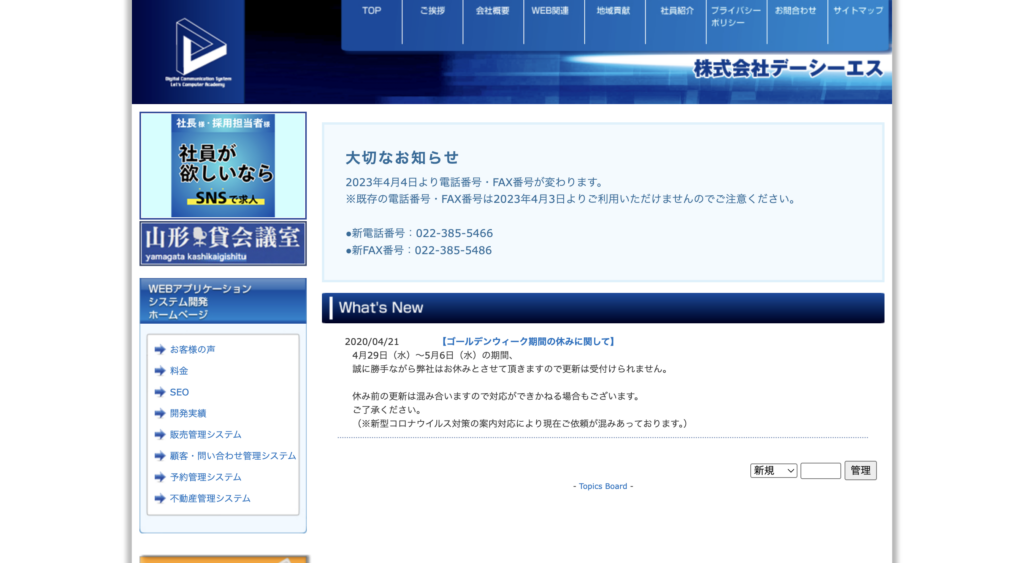The width and height of the screenshot is (1024, 563).
Task: Click the SNSで求人 recruitment banner
Action: tap(223, 165)
